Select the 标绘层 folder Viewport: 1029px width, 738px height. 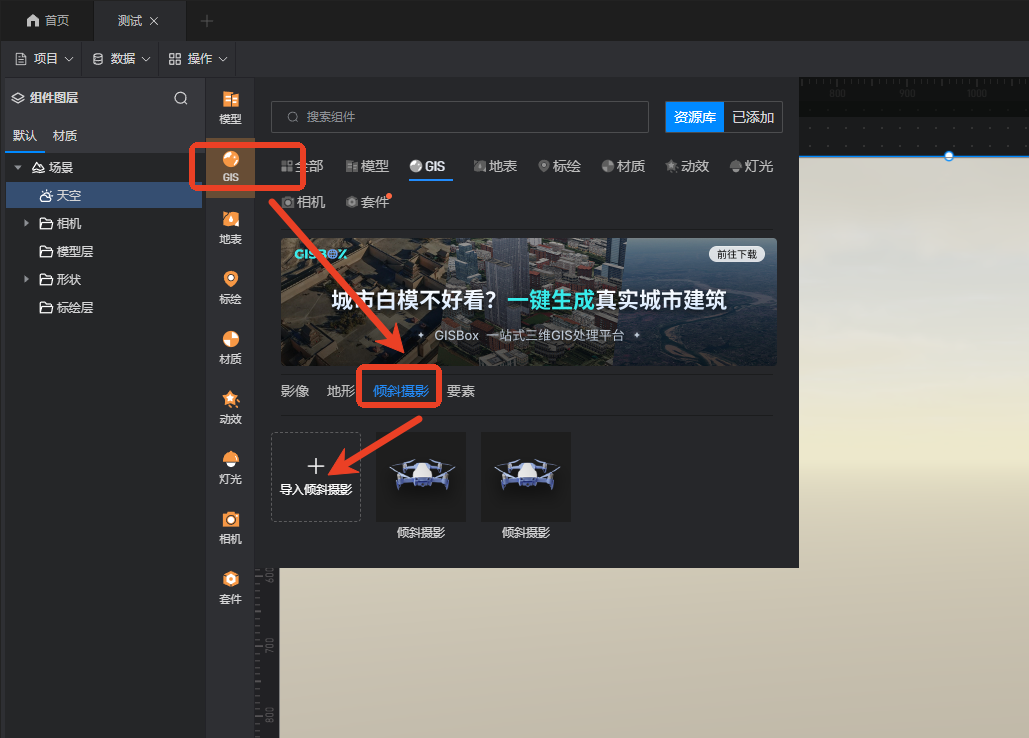[104, 308]
